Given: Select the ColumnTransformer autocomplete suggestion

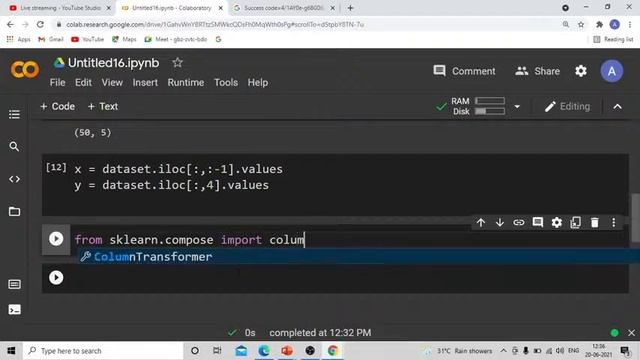Looking at the screenshot, I should tap(359, 257).
